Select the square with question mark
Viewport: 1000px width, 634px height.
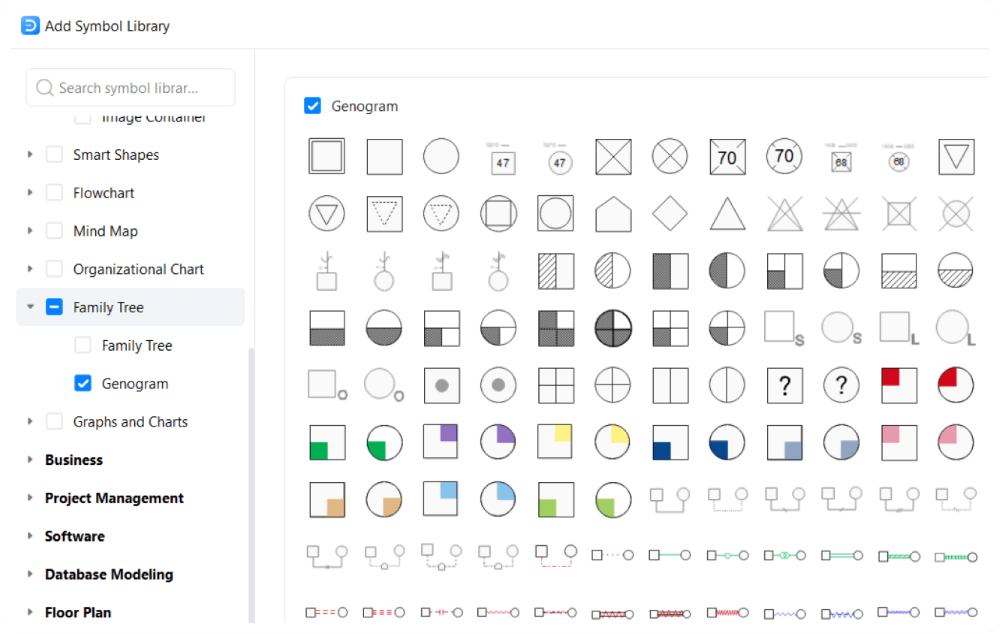tap(784, 385)
